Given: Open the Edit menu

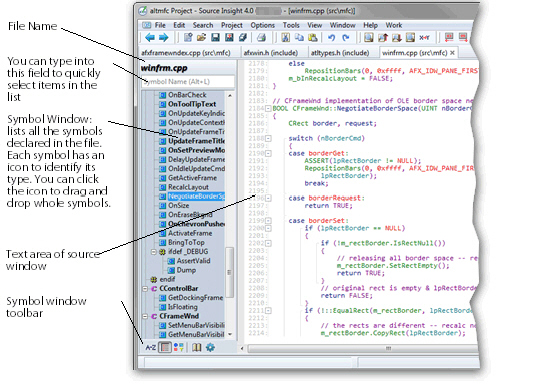Looking at the screenshot, I should tap(179, 25).
